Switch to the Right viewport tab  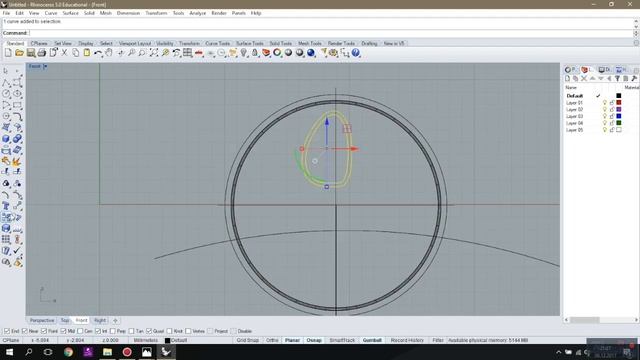coord(100,320)
